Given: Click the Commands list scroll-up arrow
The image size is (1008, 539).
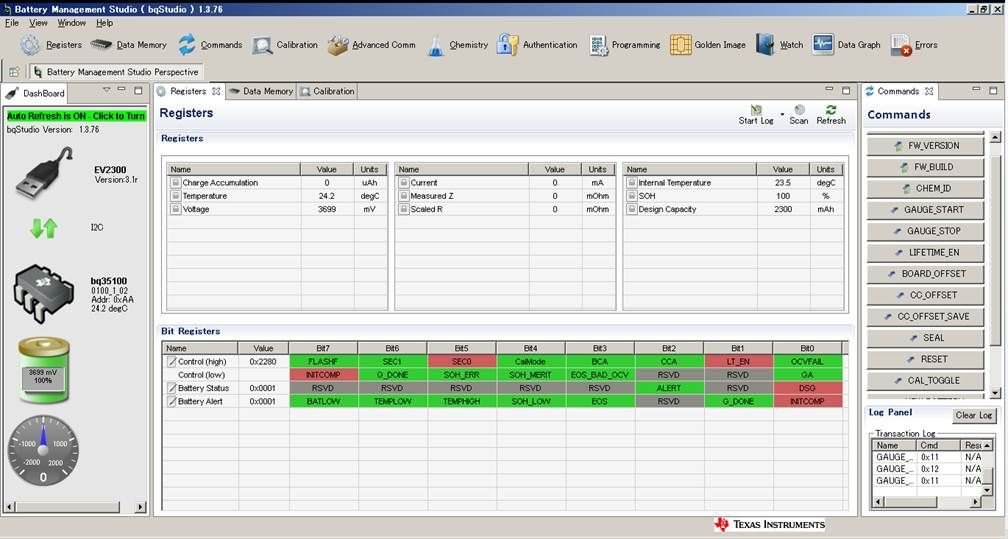Looking at the screenshot, I should pyautogui.click(x=994, y=138).
